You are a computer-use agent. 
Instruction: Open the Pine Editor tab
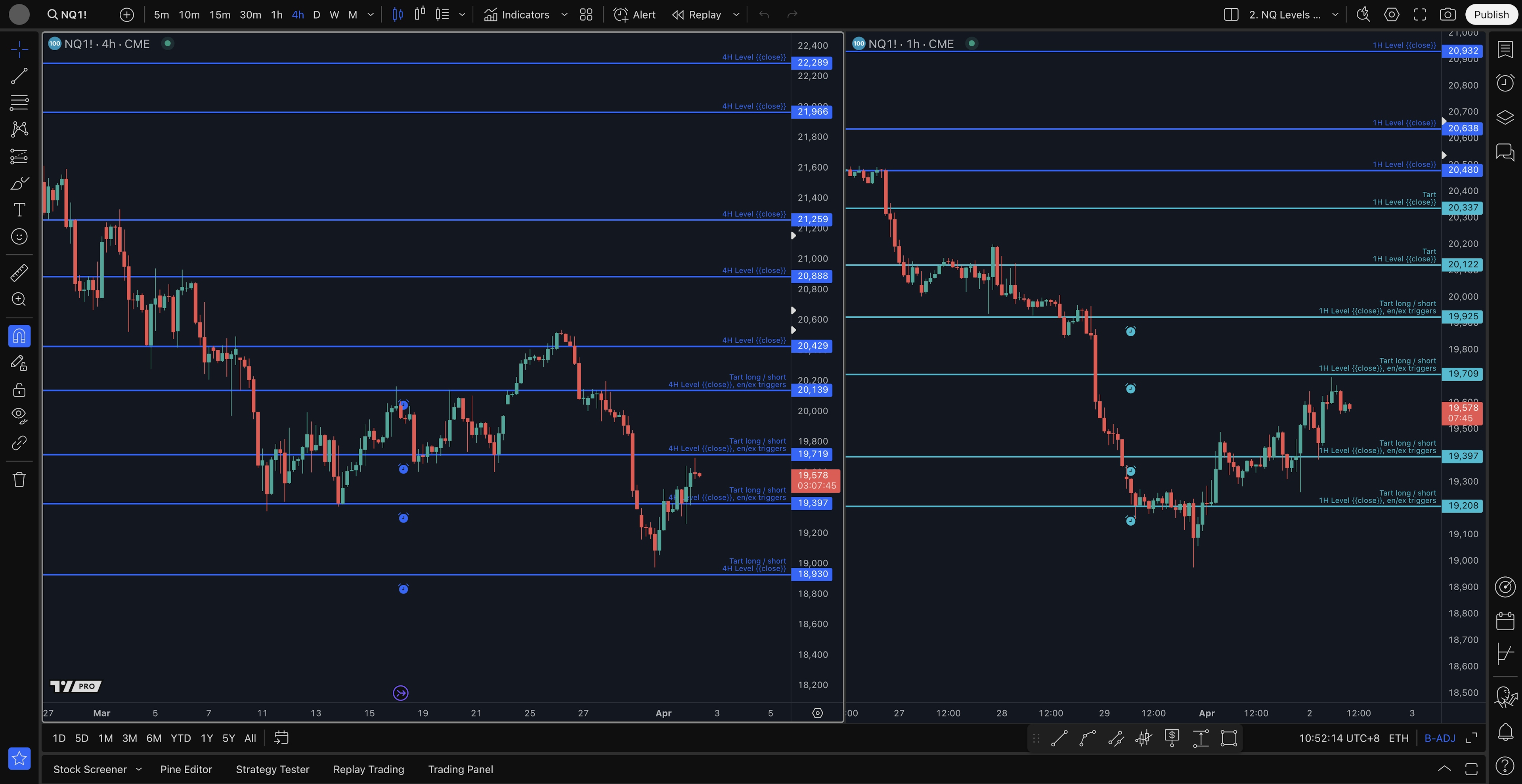(x=185, y=769)
